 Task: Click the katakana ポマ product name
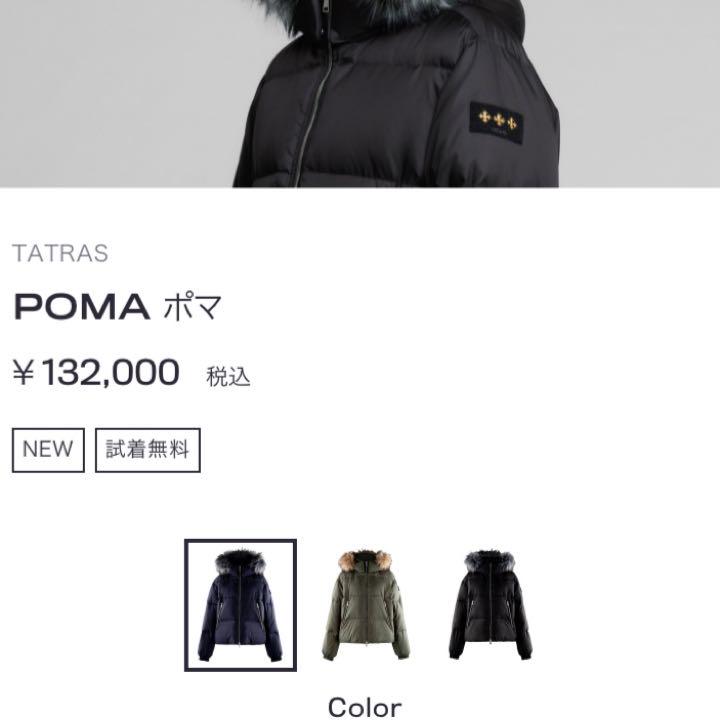pos(193,306)
